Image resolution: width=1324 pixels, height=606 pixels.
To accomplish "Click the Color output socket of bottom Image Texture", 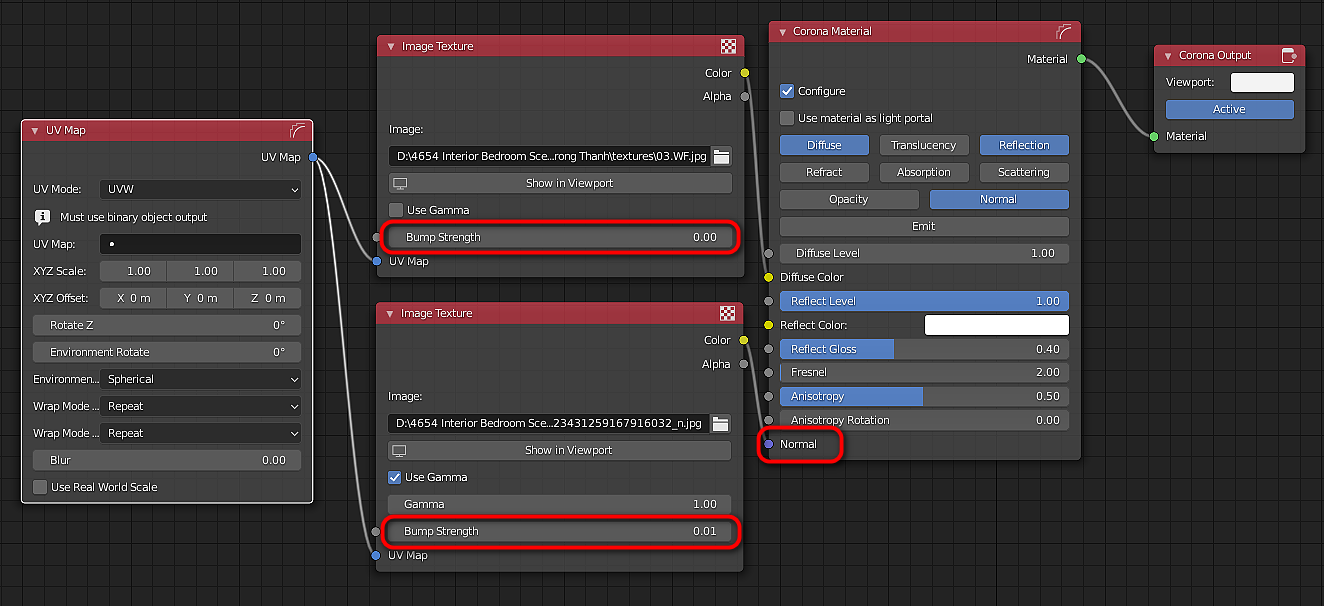I will (744, 340).
